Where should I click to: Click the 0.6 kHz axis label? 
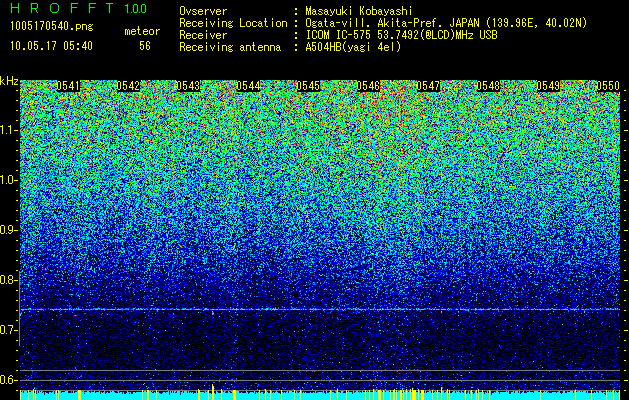(9, 380)
